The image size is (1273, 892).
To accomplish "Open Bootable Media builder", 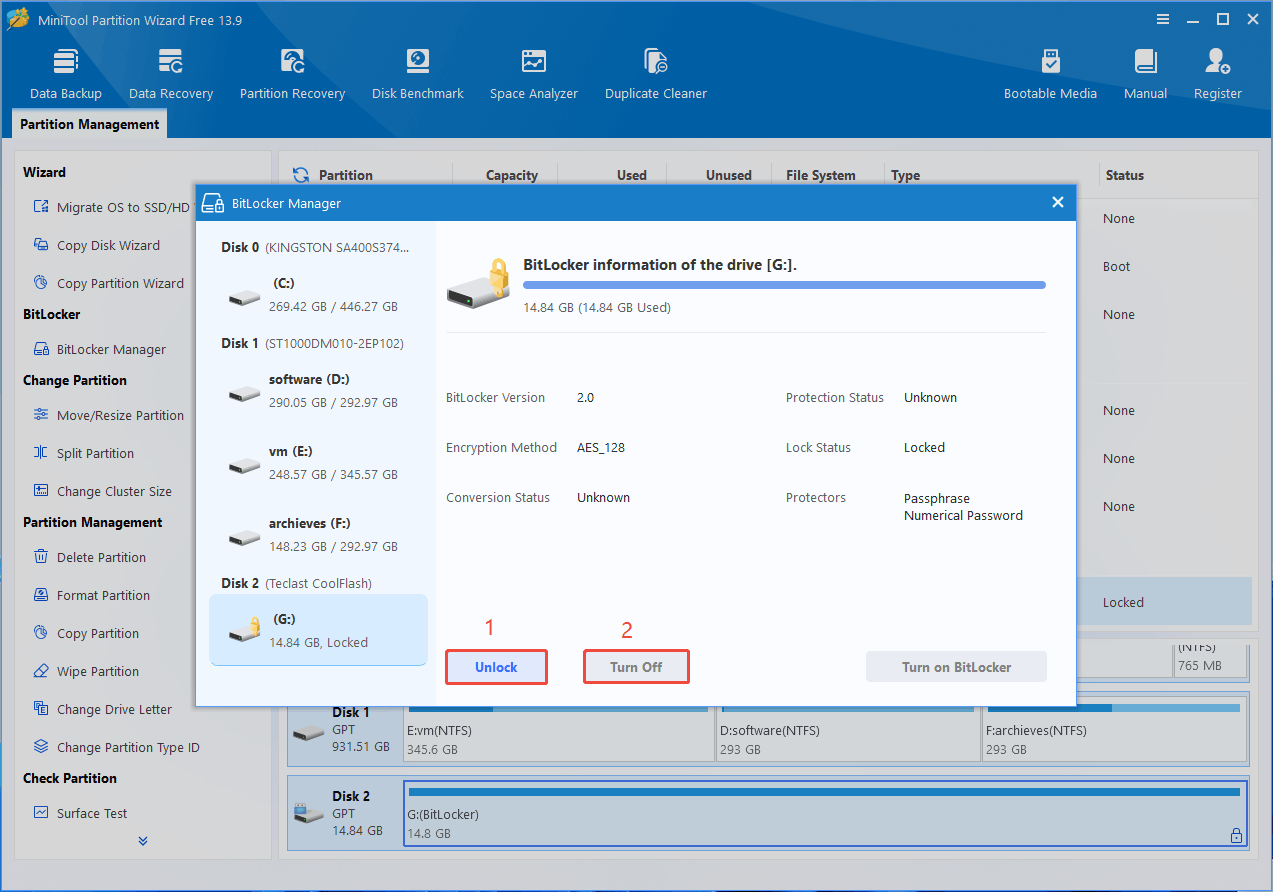I will 1050,74.
